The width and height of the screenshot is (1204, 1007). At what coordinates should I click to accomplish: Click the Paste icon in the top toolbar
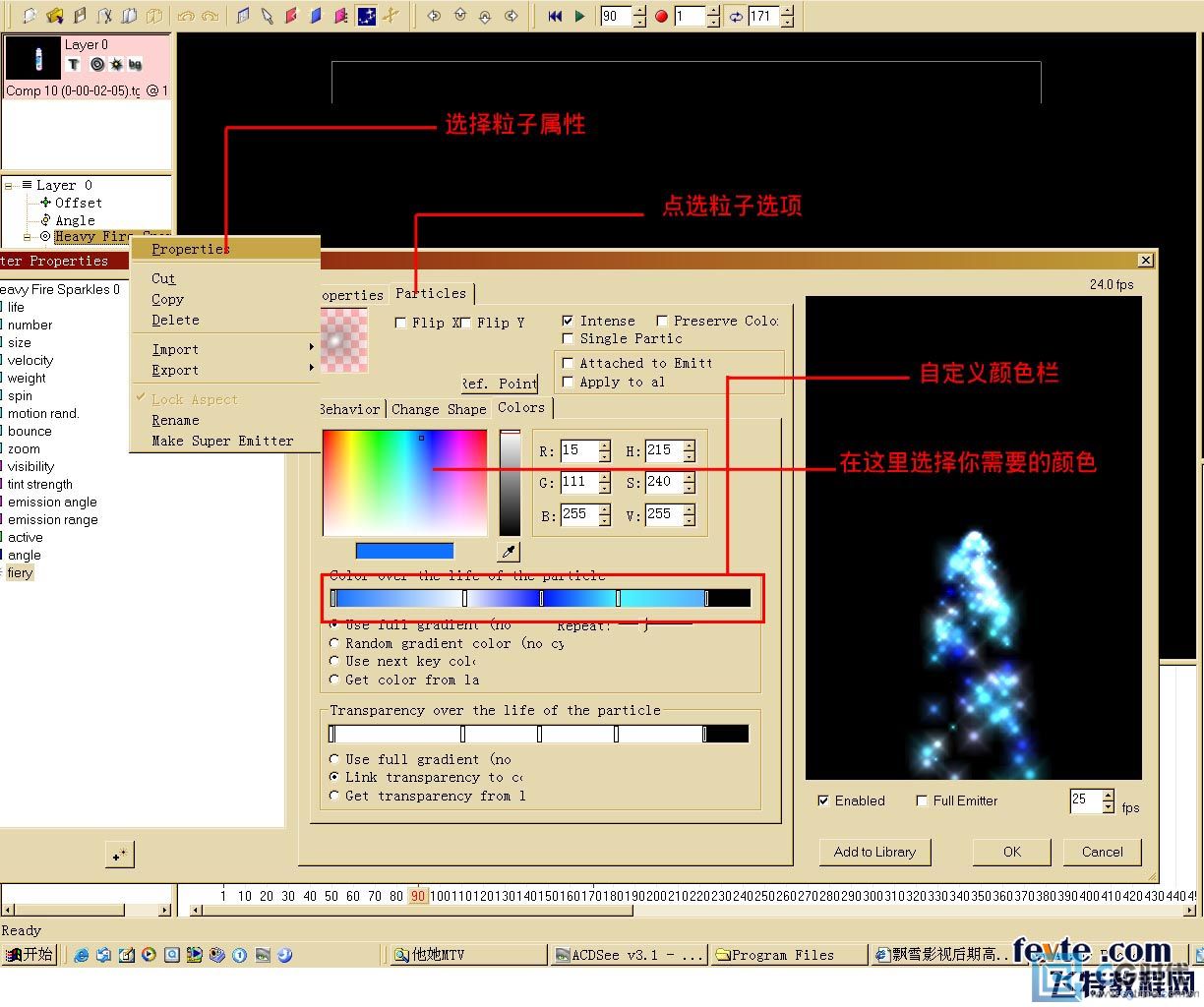(x=154, y=16)
